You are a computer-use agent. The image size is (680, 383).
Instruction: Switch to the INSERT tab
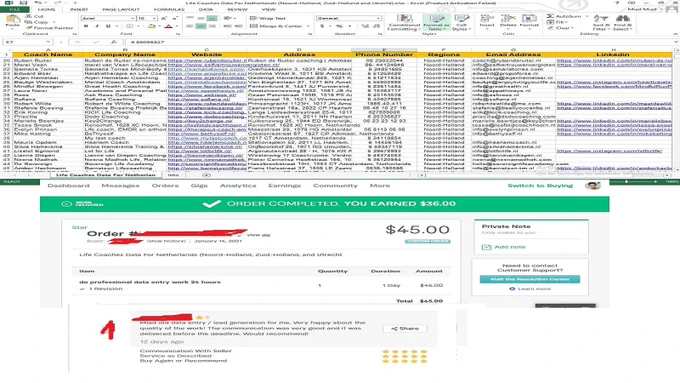79,9
